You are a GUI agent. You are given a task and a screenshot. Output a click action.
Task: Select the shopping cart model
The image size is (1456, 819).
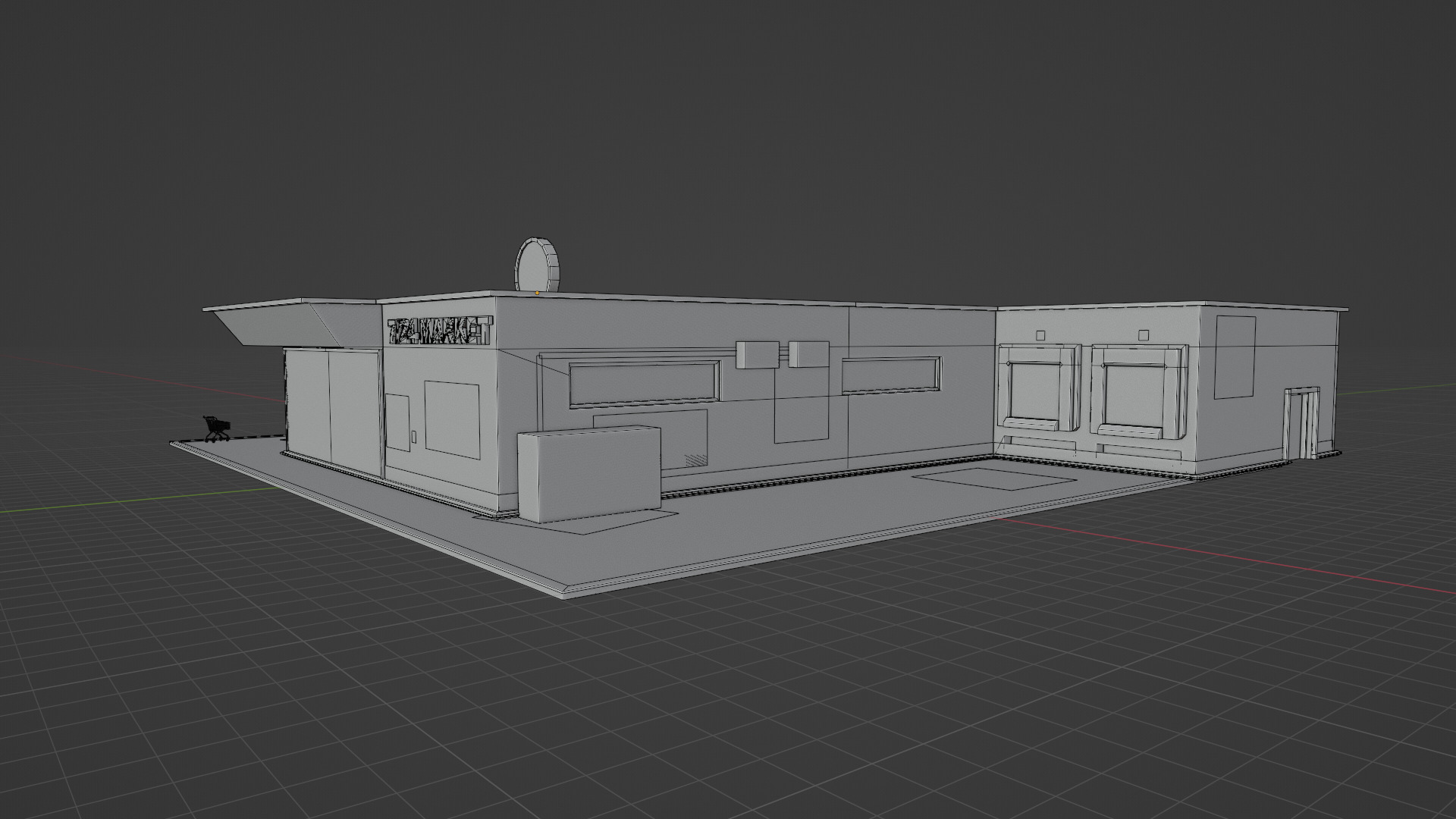(x=215, y=428)
